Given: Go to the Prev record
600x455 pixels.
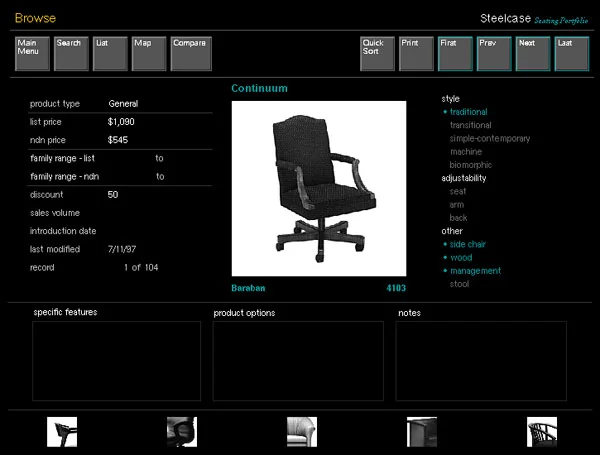Looking at the screenshot, I should pos(494,54).
